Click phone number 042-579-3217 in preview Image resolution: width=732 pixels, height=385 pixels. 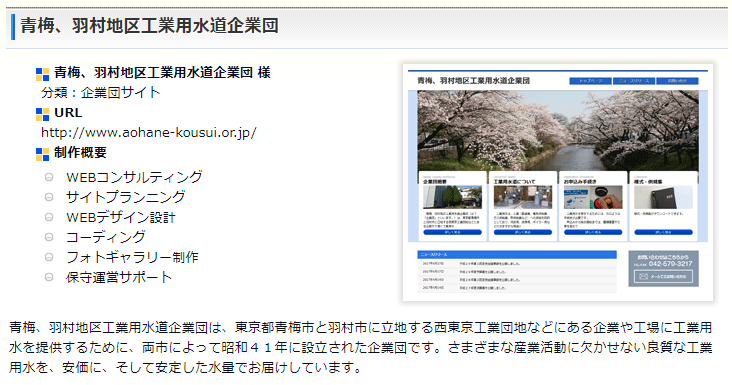tap(670, 264)
